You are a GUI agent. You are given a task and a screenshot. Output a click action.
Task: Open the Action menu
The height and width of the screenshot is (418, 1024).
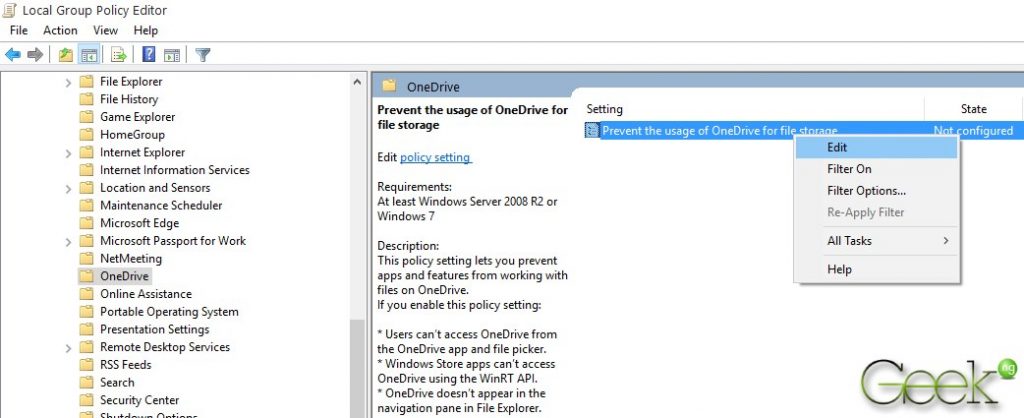pos(60,30)
